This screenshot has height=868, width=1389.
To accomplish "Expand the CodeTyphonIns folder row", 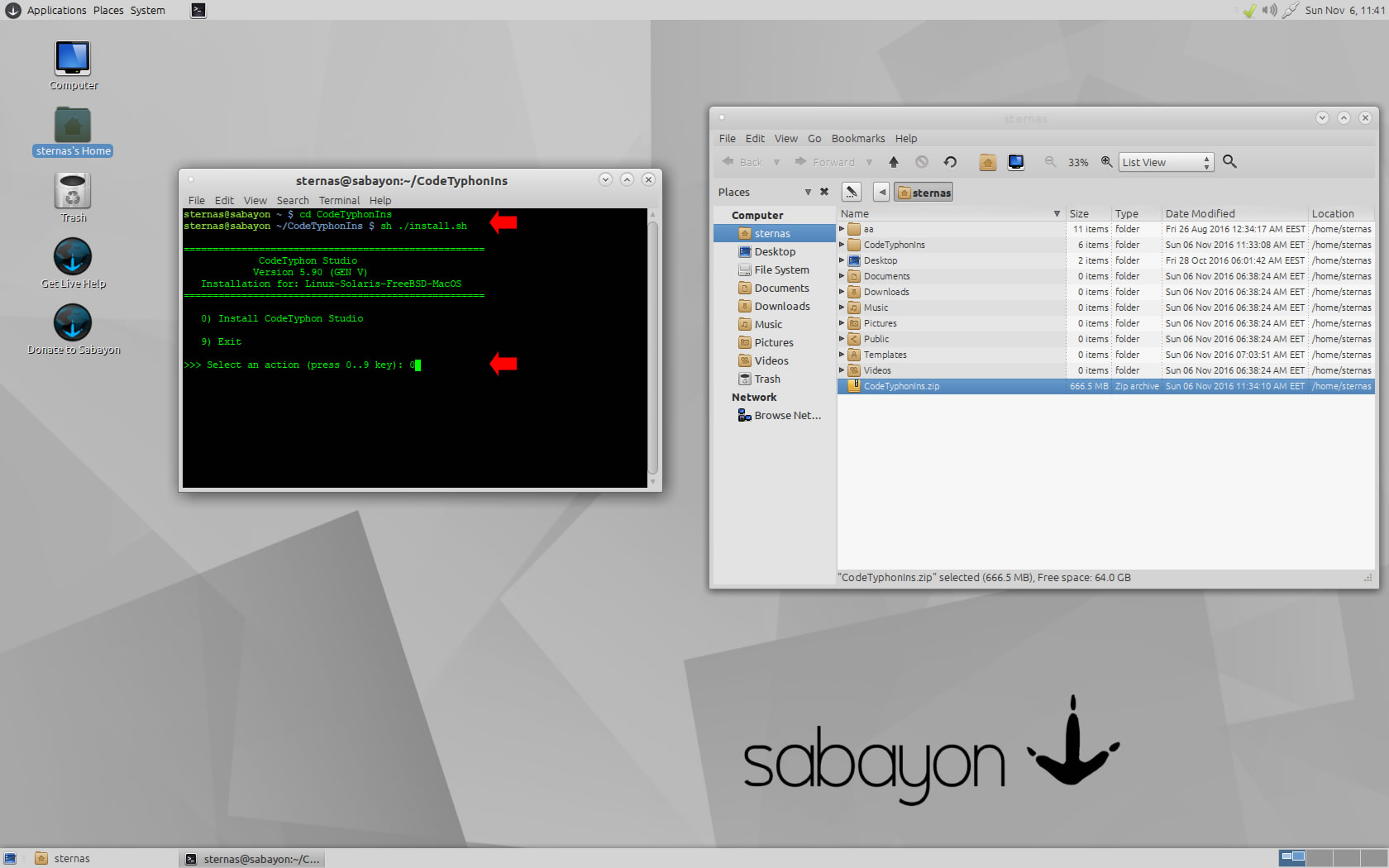I will [x=842, y=245].
